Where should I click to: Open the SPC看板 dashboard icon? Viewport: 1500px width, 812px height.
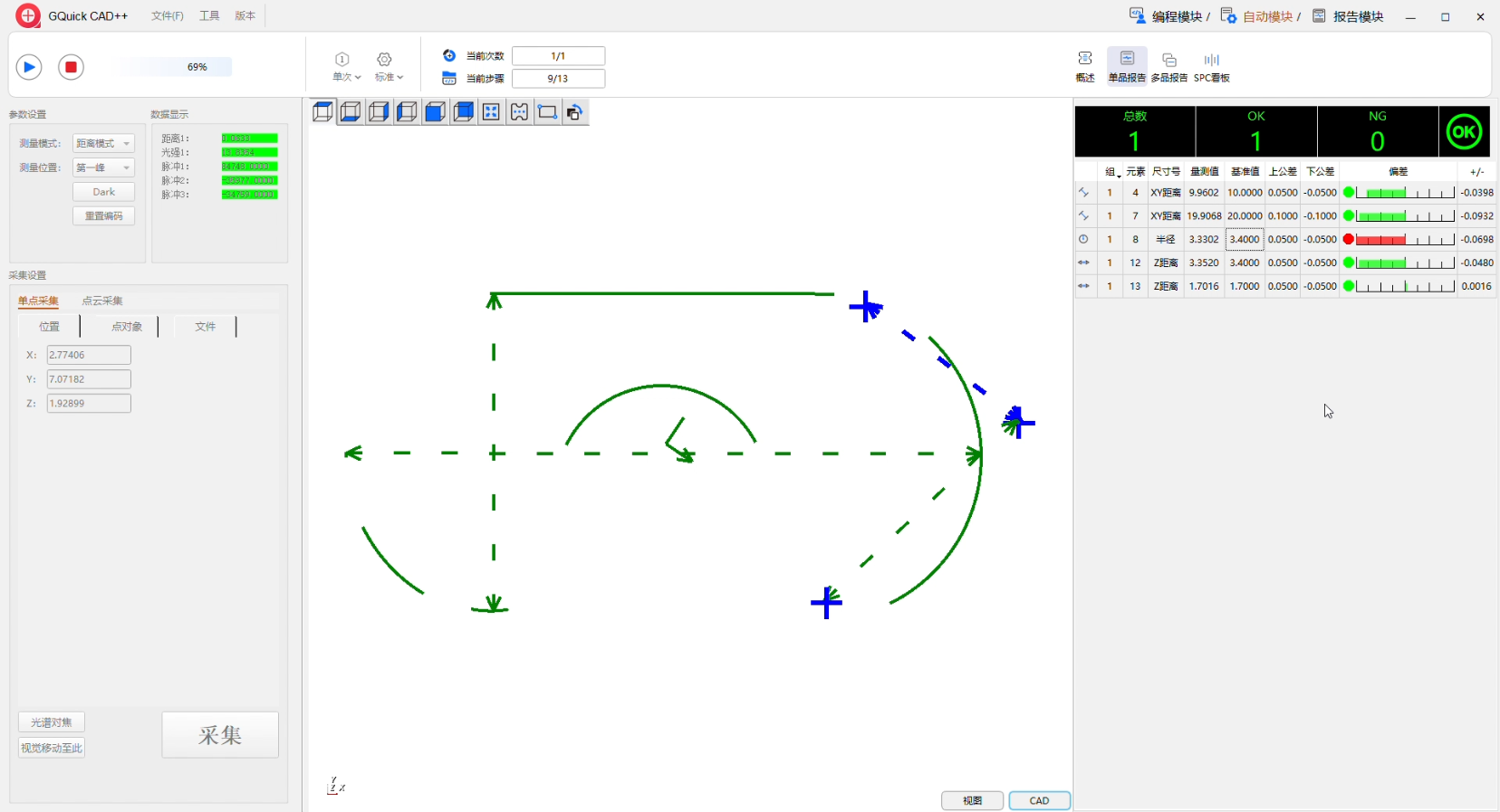(1211, 67)
